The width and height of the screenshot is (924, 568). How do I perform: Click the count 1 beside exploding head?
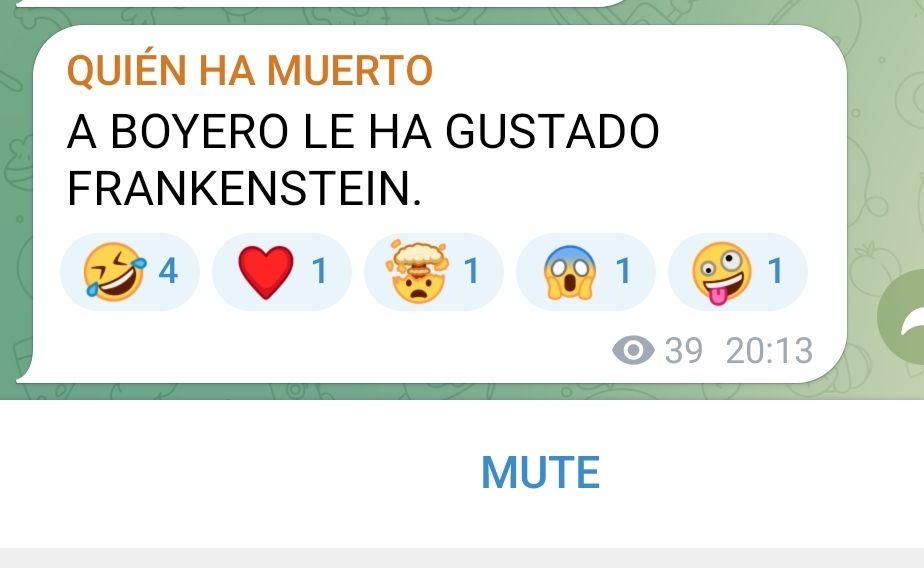(x=471, y=272)
